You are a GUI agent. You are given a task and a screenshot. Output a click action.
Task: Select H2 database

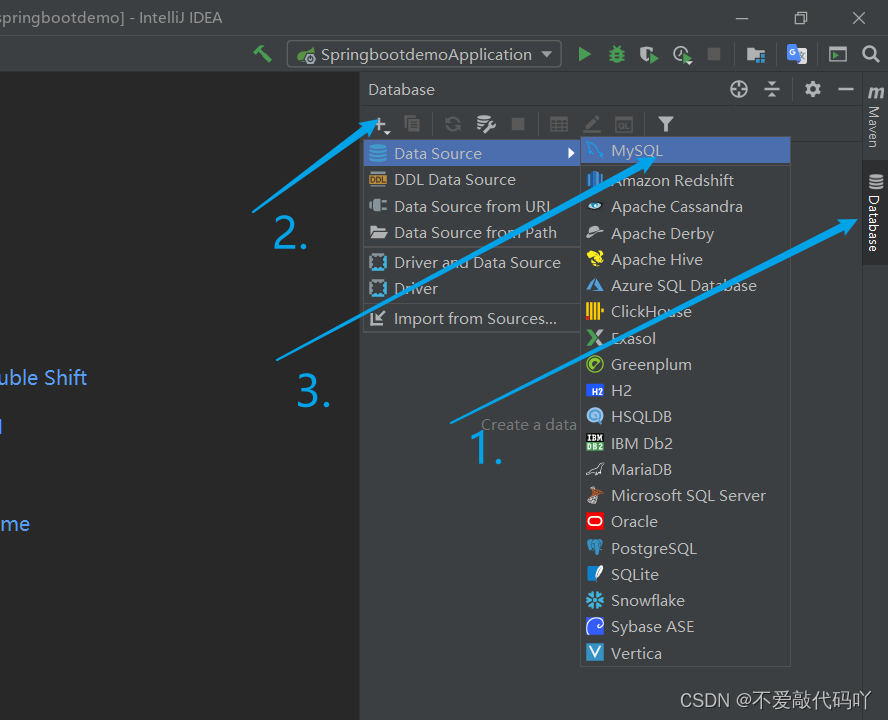click(685, 390)
